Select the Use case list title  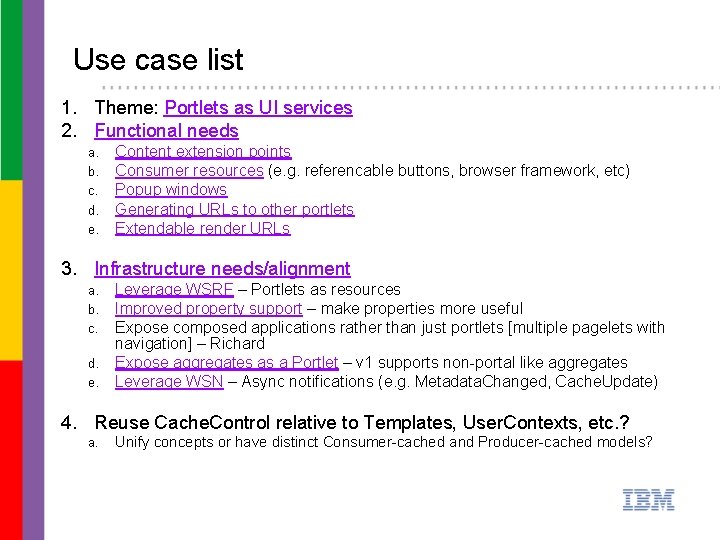[158, 60]
